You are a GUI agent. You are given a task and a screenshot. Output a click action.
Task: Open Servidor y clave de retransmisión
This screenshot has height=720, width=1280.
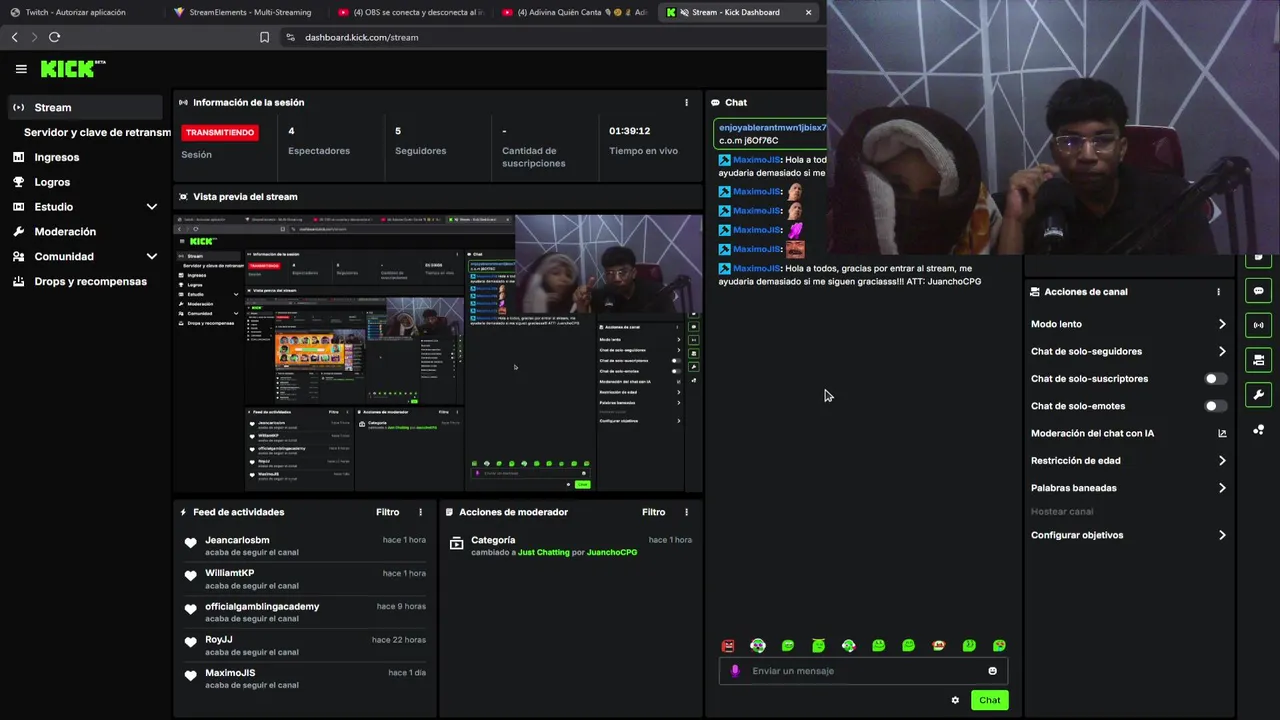point(97,132)
